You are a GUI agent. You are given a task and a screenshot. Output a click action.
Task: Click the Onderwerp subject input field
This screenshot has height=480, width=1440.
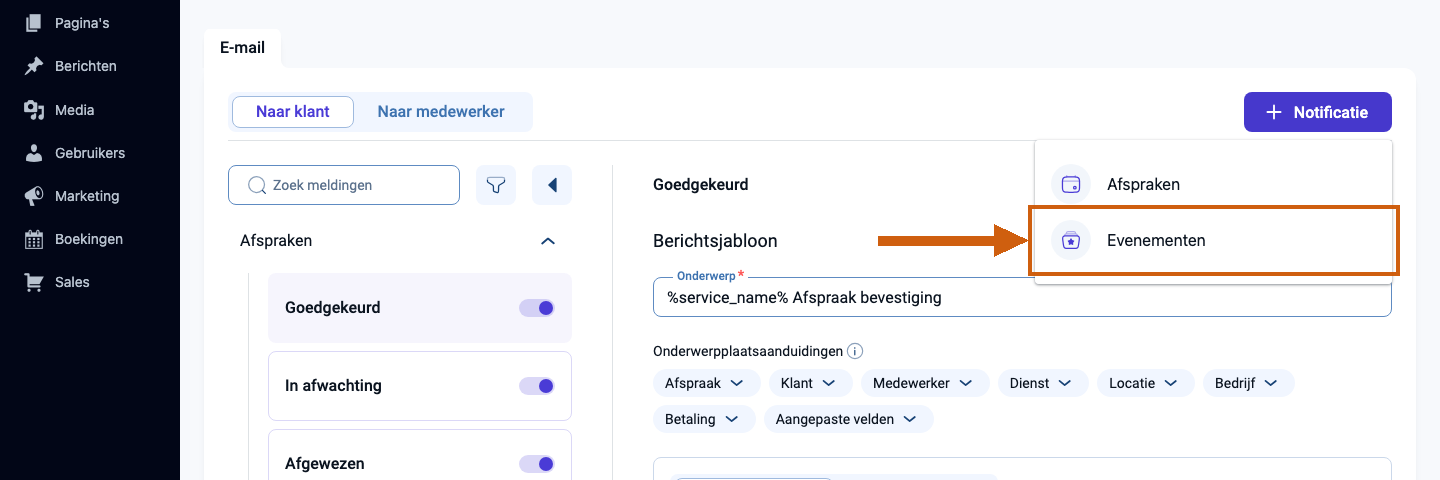tap(1022, 297)
